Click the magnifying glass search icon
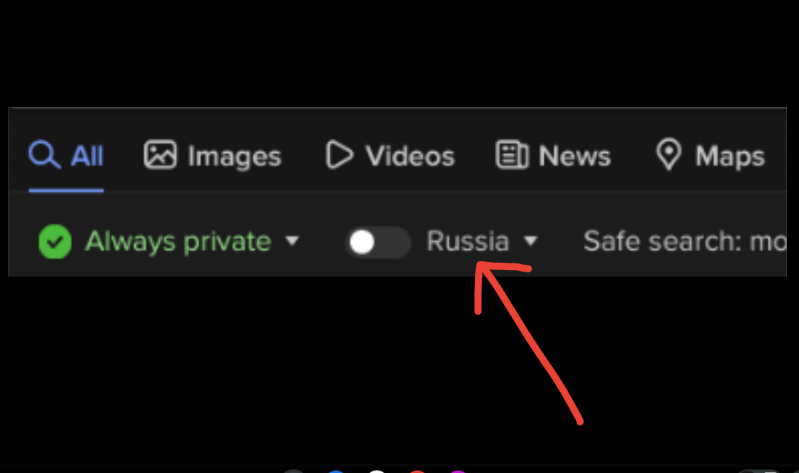 coord(44,154)
